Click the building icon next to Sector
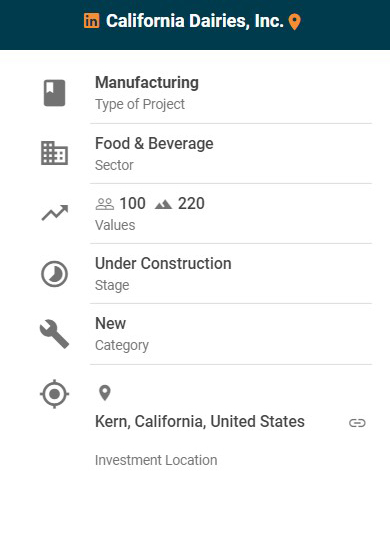Viewport: 390px width, 560px height. pos(54,153)
